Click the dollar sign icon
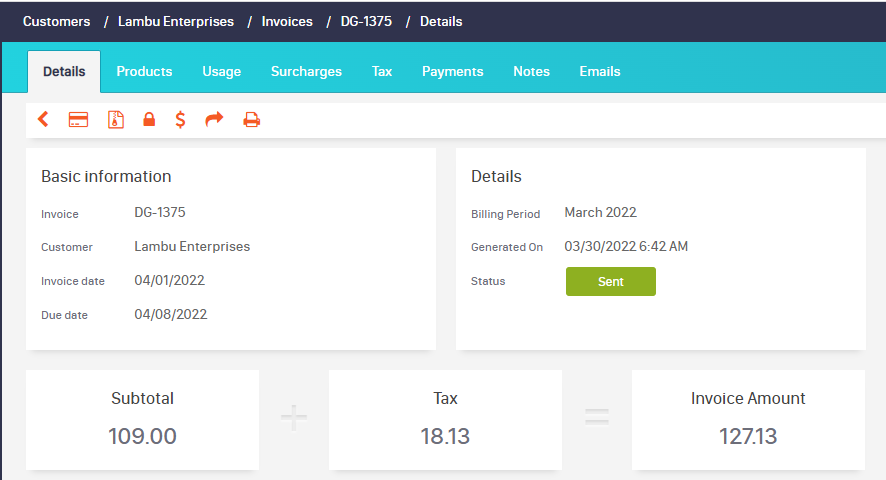886x480 pixels. pos(180,120)
